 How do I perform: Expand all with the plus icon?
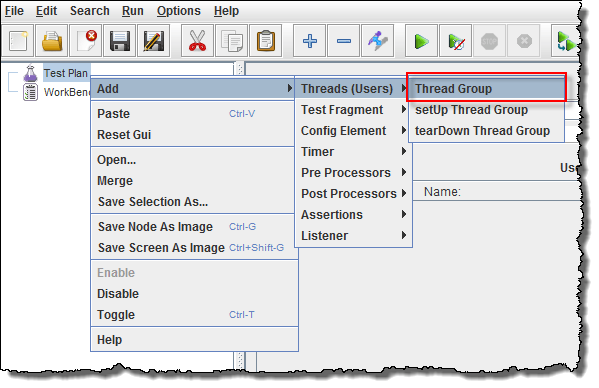click(309, 41)
